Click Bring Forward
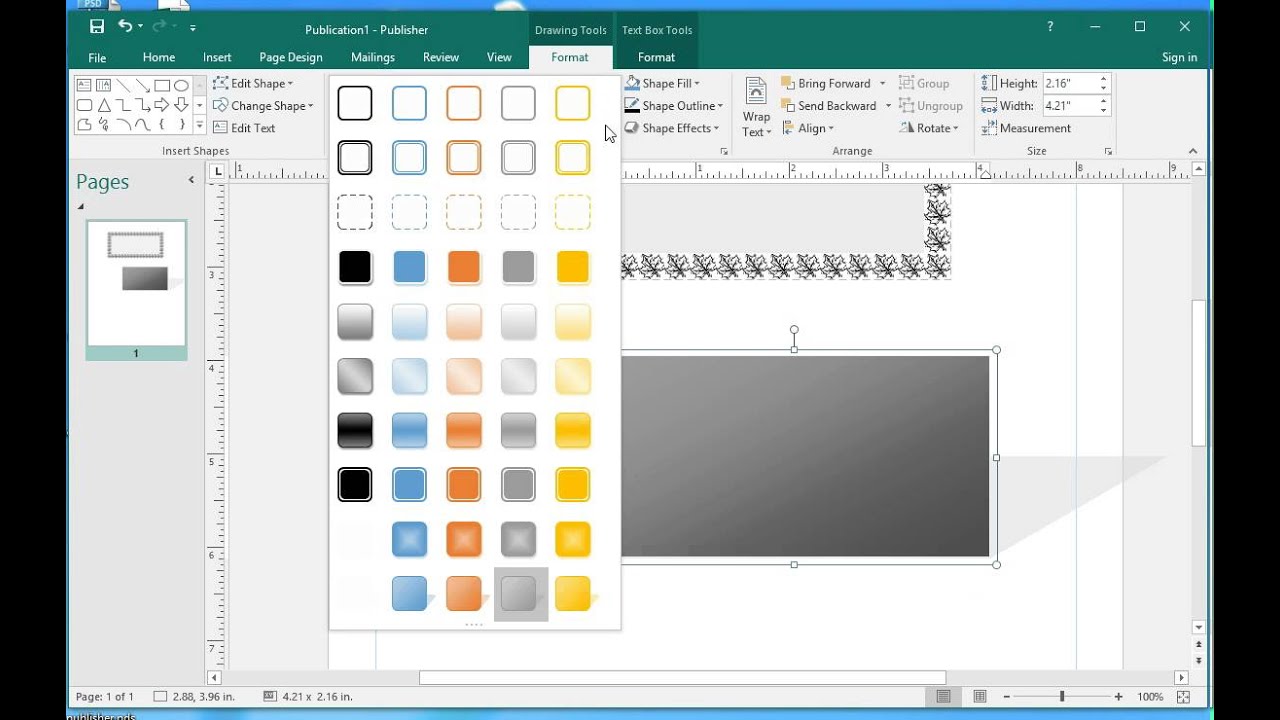Screen dimensions: 1280x720 tap(826, 84)
